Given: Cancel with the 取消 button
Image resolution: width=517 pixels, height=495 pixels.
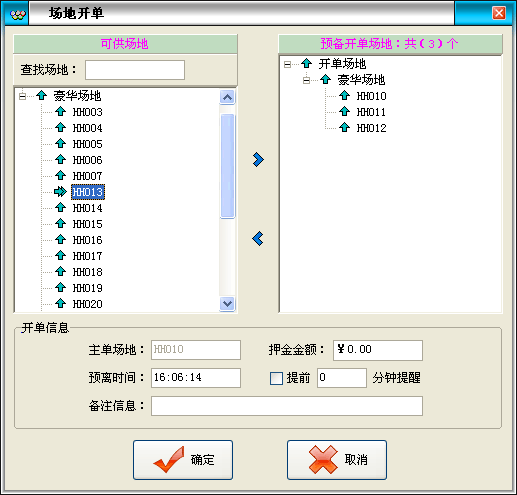Looking at the screenshot, I should [x=337, y=460].
